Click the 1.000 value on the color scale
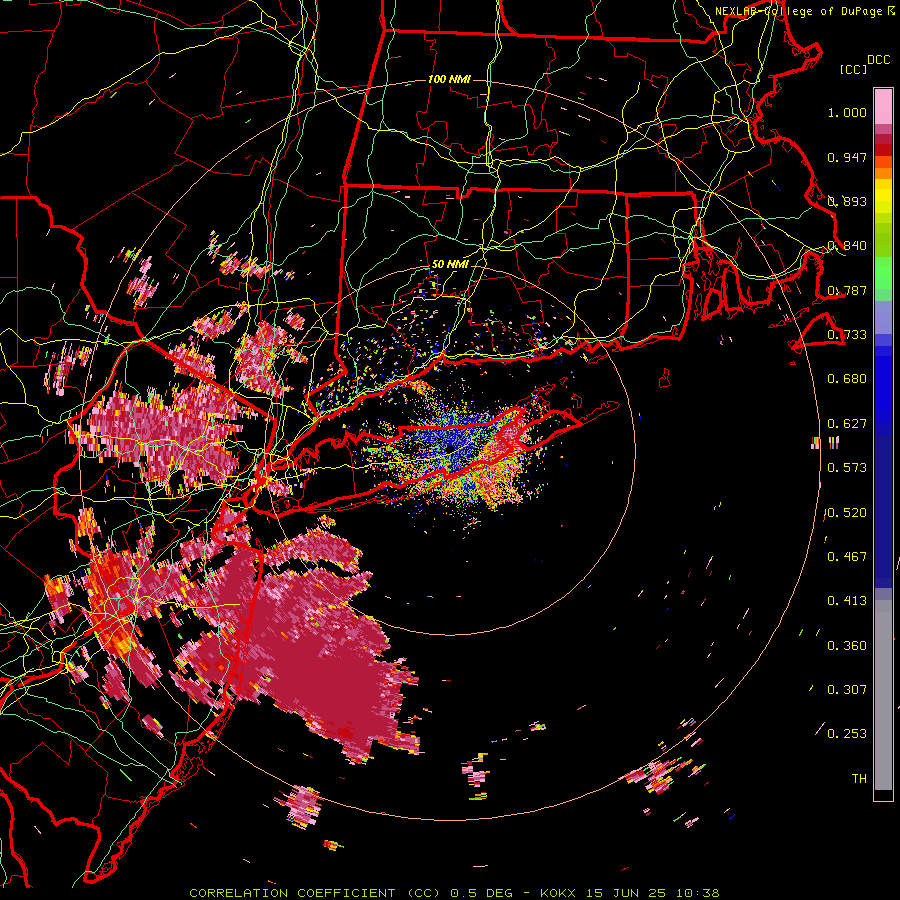900x900 pixels. pos(847,112)
